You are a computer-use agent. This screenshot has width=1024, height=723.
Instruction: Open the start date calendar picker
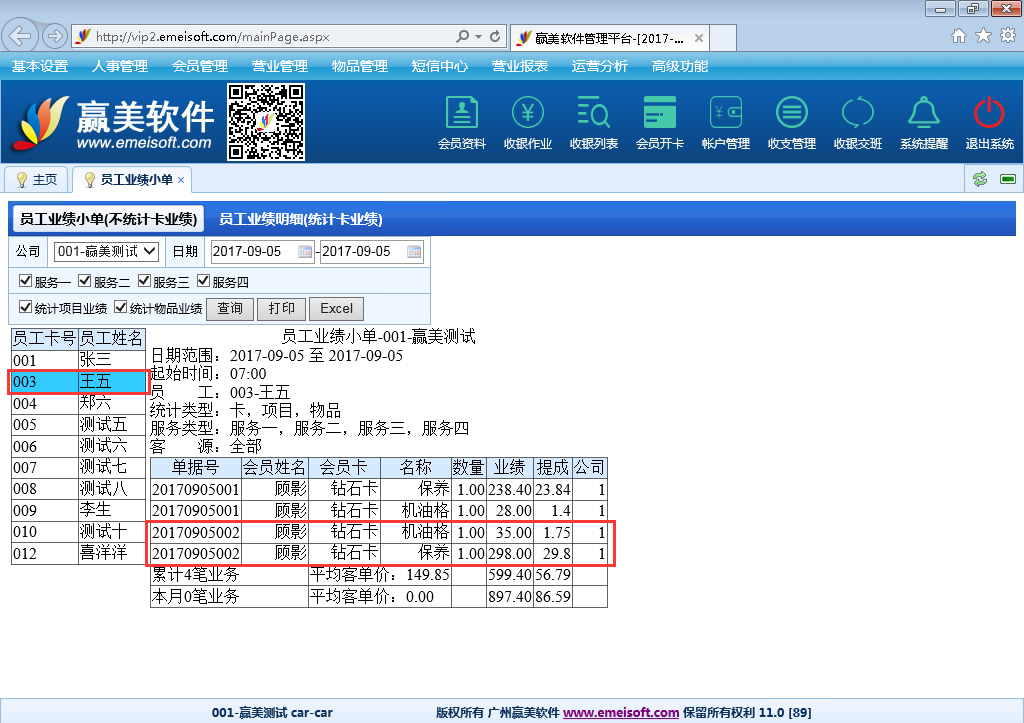click(x=305, y=252)
